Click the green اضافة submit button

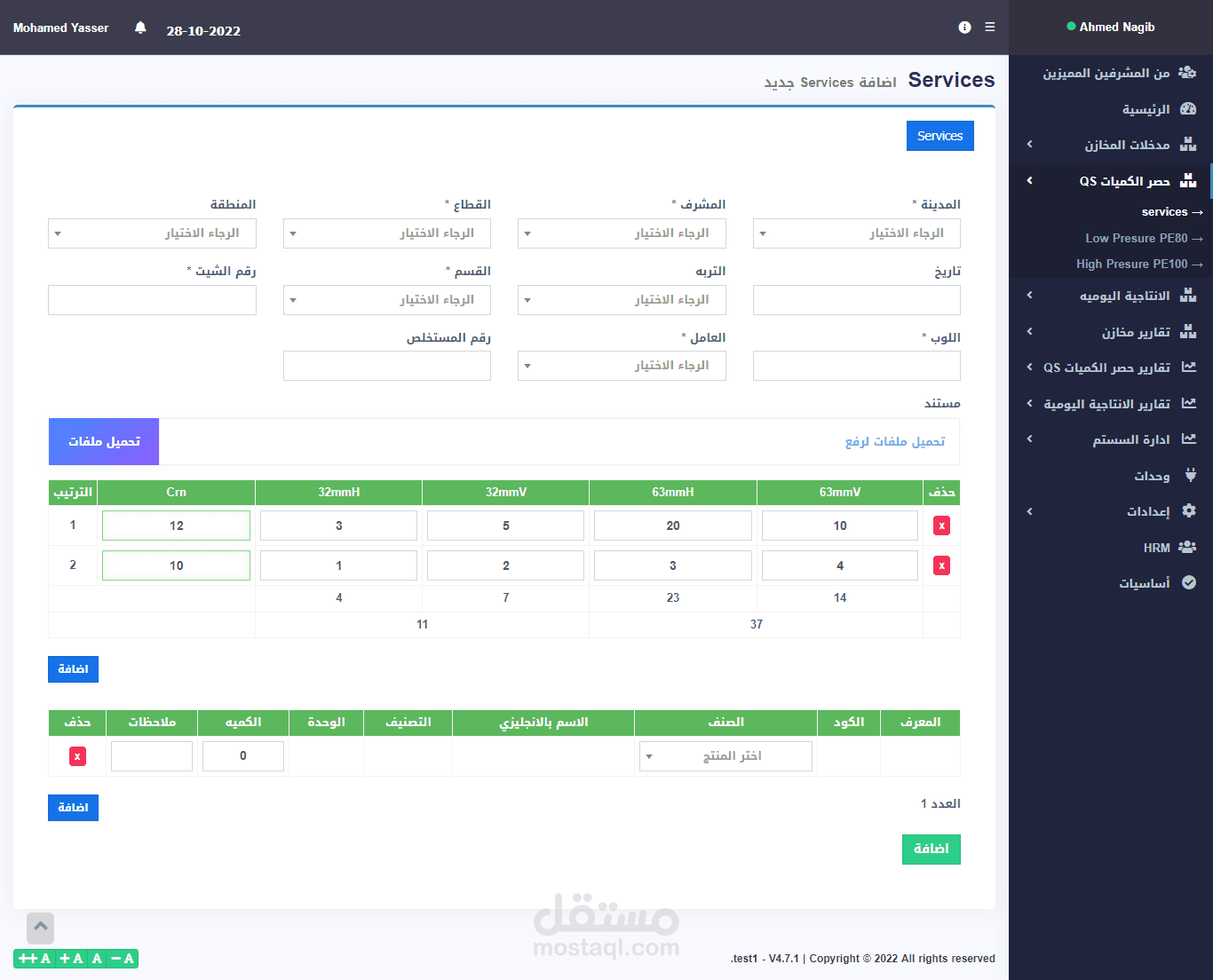(932, 849)
